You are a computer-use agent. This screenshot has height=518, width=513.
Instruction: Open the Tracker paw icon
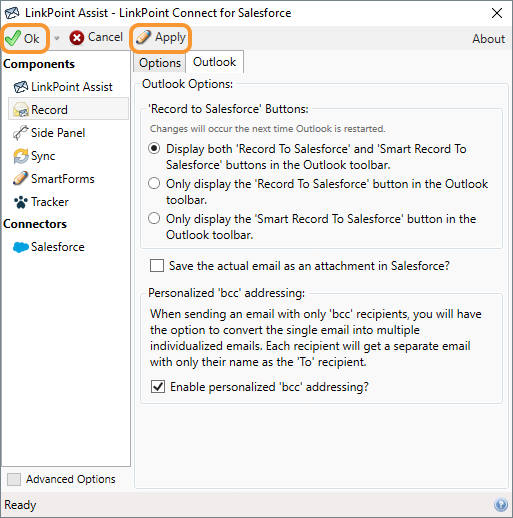[21, 202]
